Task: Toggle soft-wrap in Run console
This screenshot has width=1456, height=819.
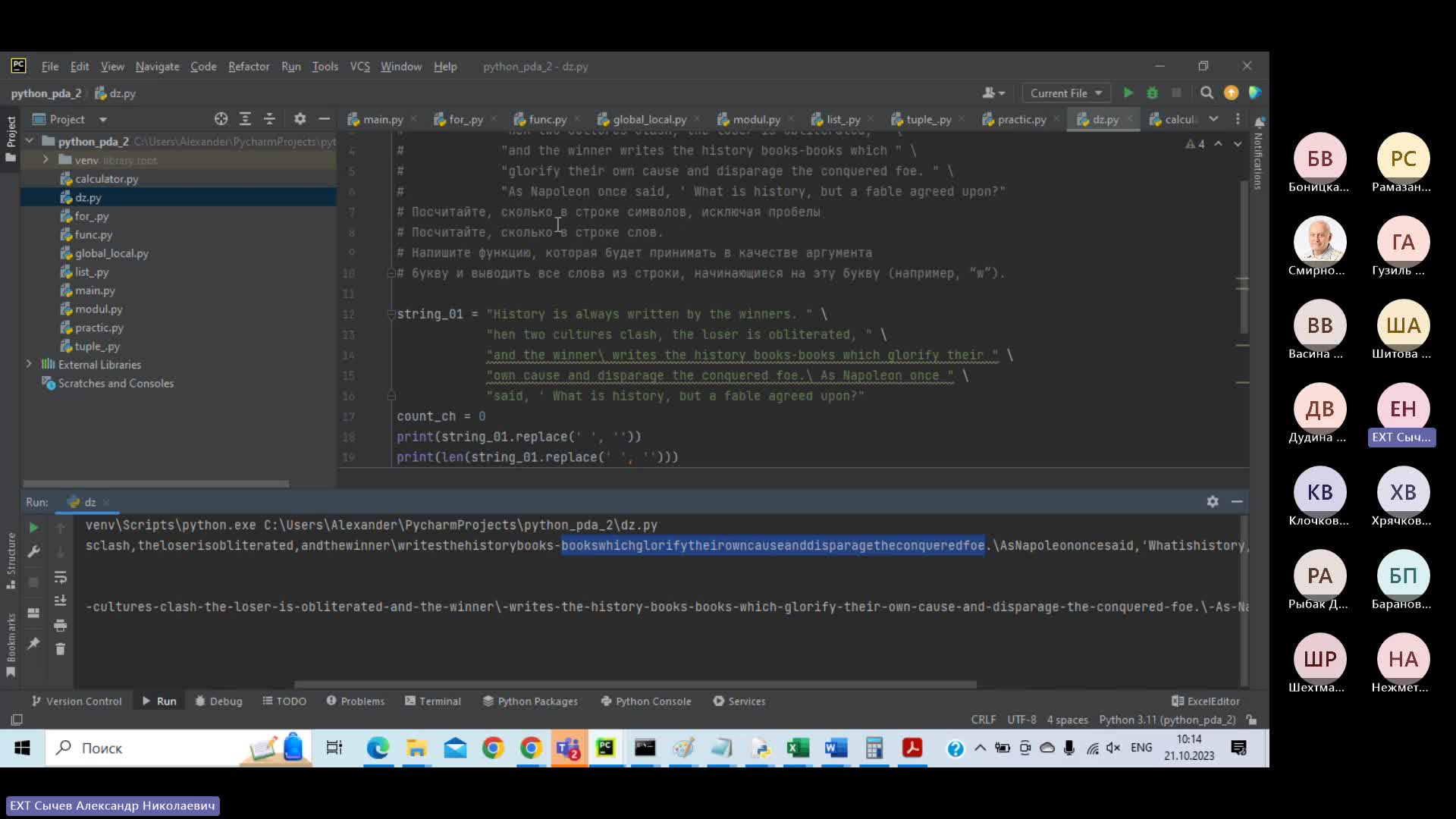Action: coord(61,578)
